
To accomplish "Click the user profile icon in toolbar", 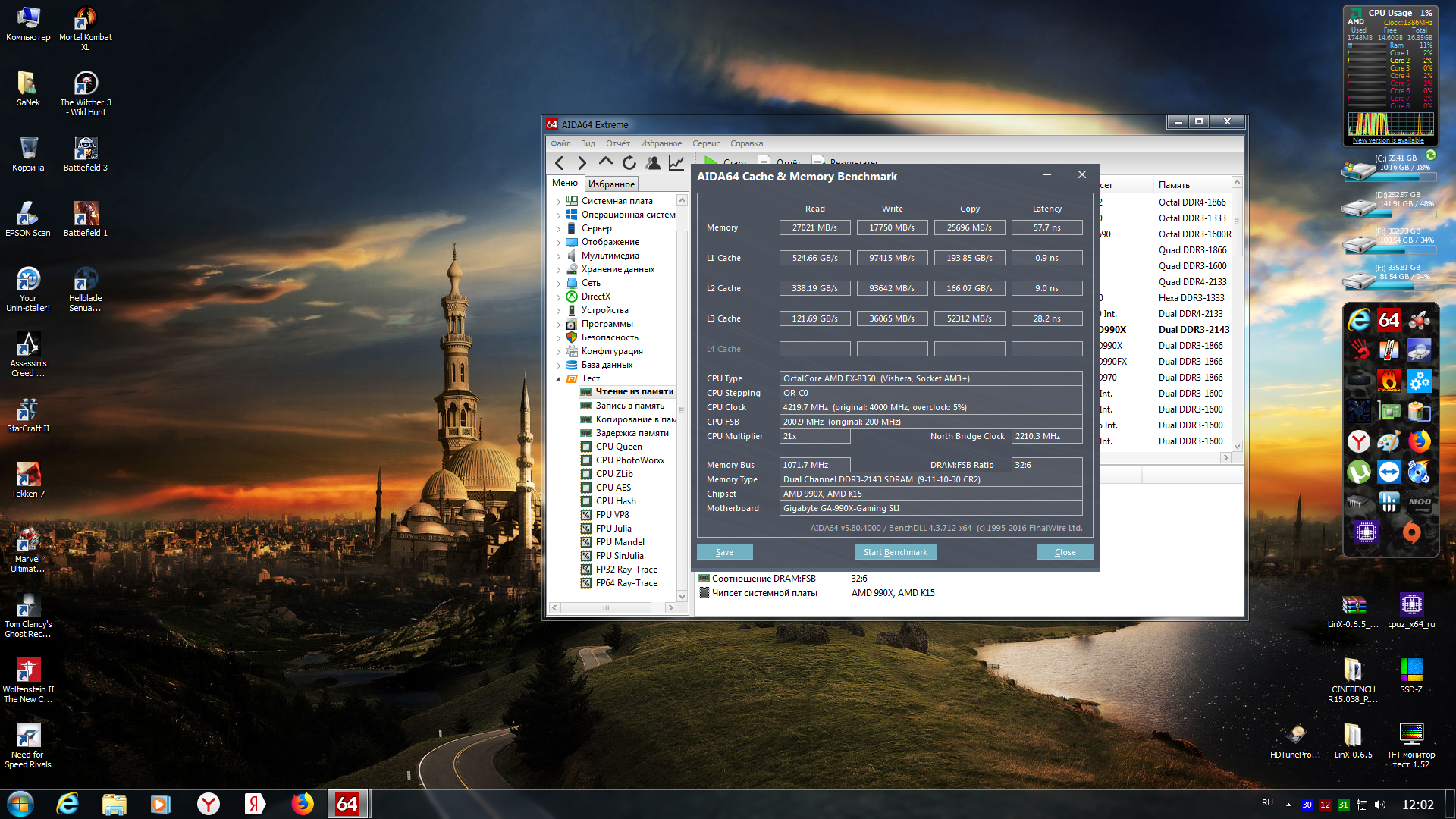I will coord(652,163).
